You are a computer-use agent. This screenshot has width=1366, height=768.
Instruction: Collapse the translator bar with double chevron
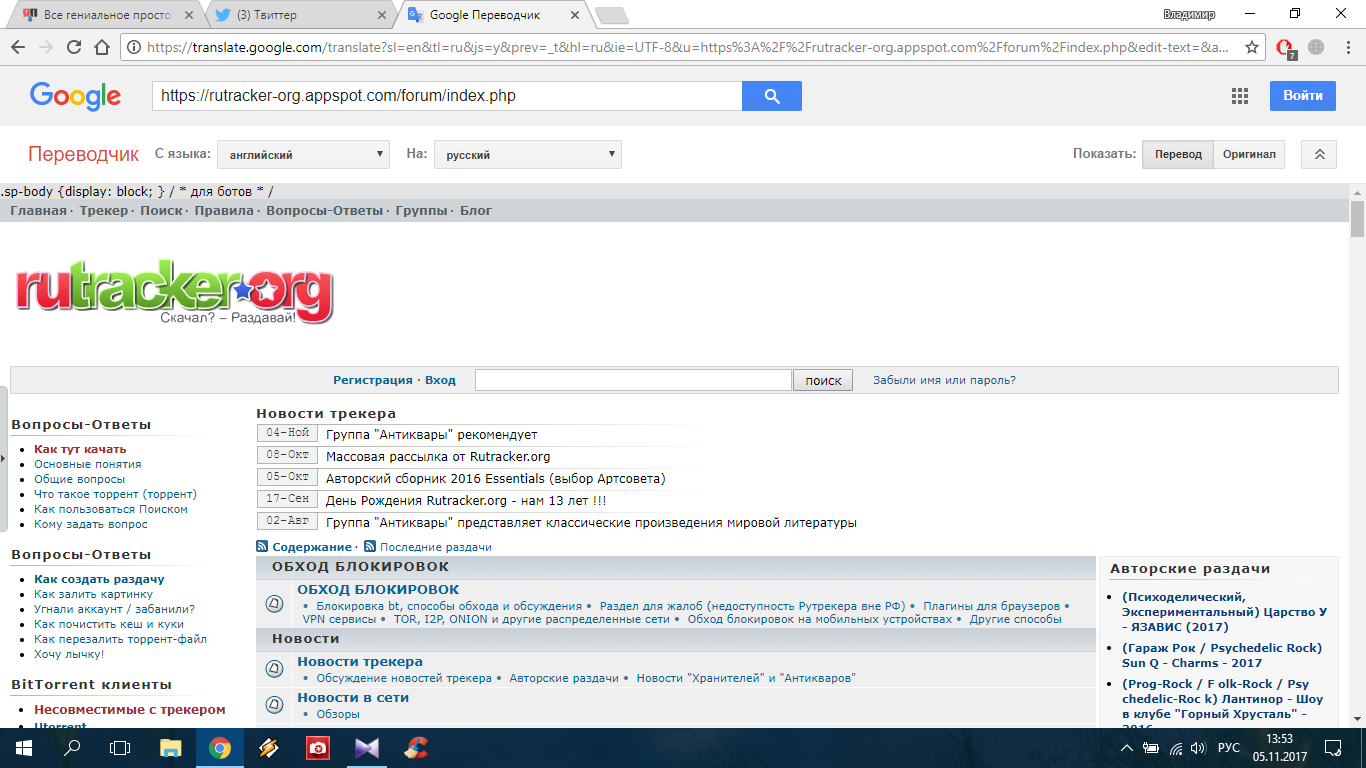click(1319, 154)
